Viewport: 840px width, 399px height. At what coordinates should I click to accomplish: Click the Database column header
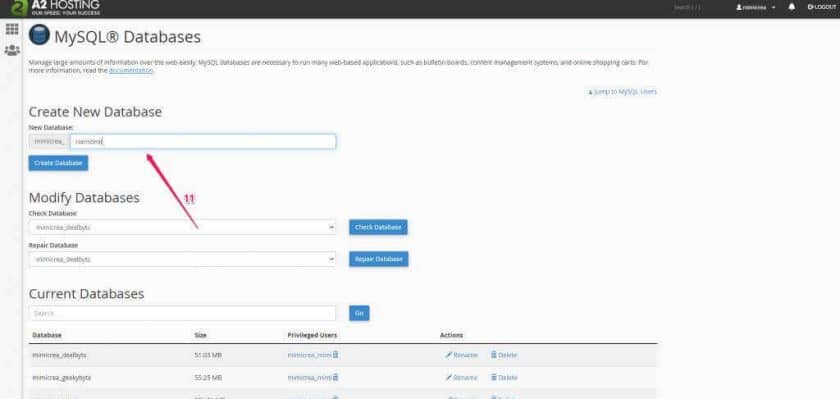click(47, 335)
